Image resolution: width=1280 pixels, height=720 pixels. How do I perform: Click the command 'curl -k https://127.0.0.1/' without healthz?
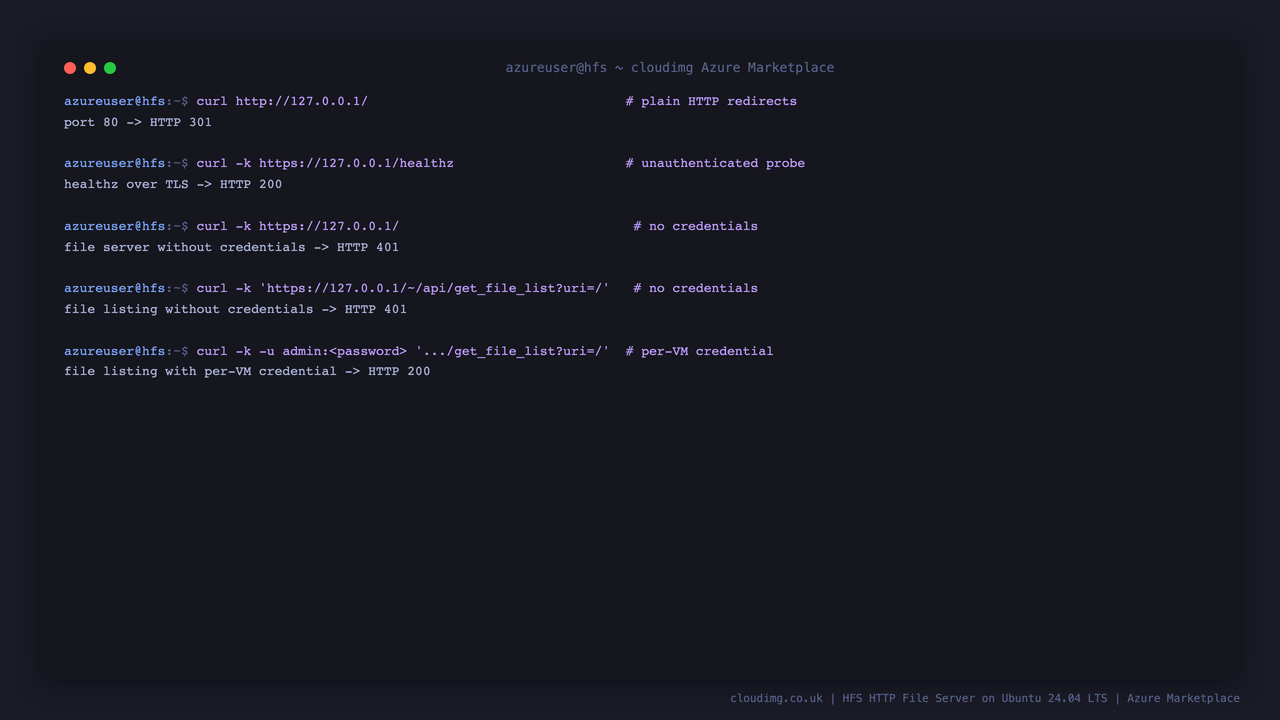(x=298, y=226)
